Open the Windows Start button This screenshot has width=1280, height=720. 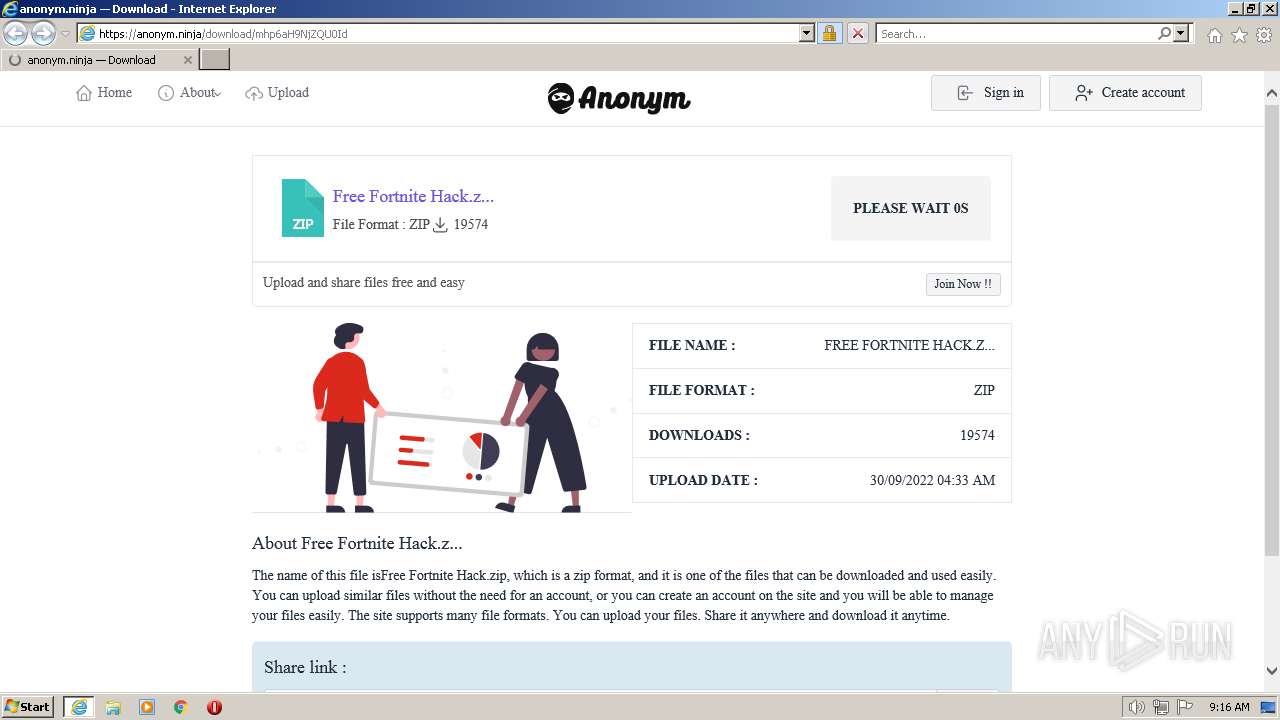coord(28,707)
